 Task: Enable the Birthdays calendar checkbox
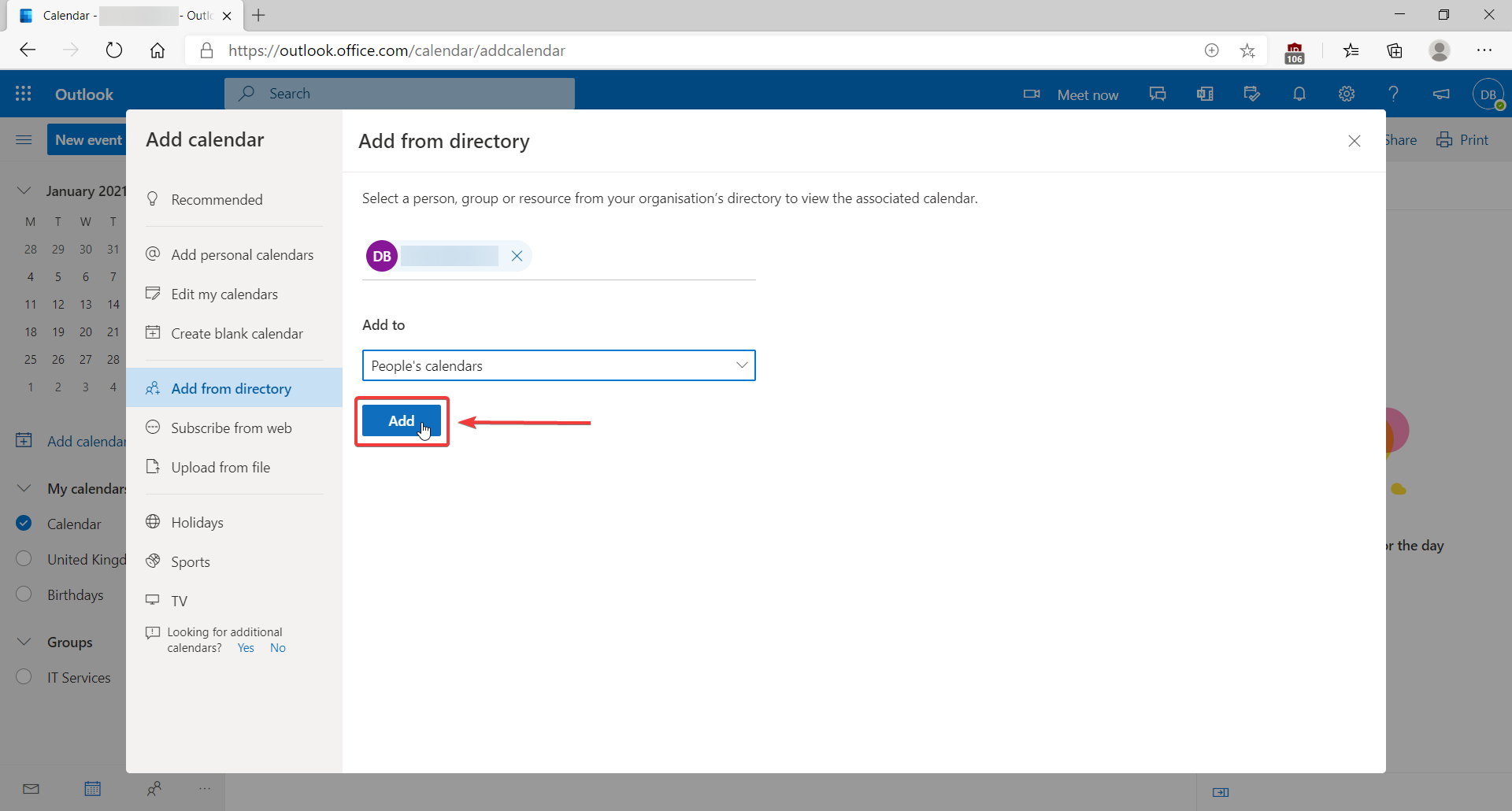pyautogui.click(x=24, y=594)
